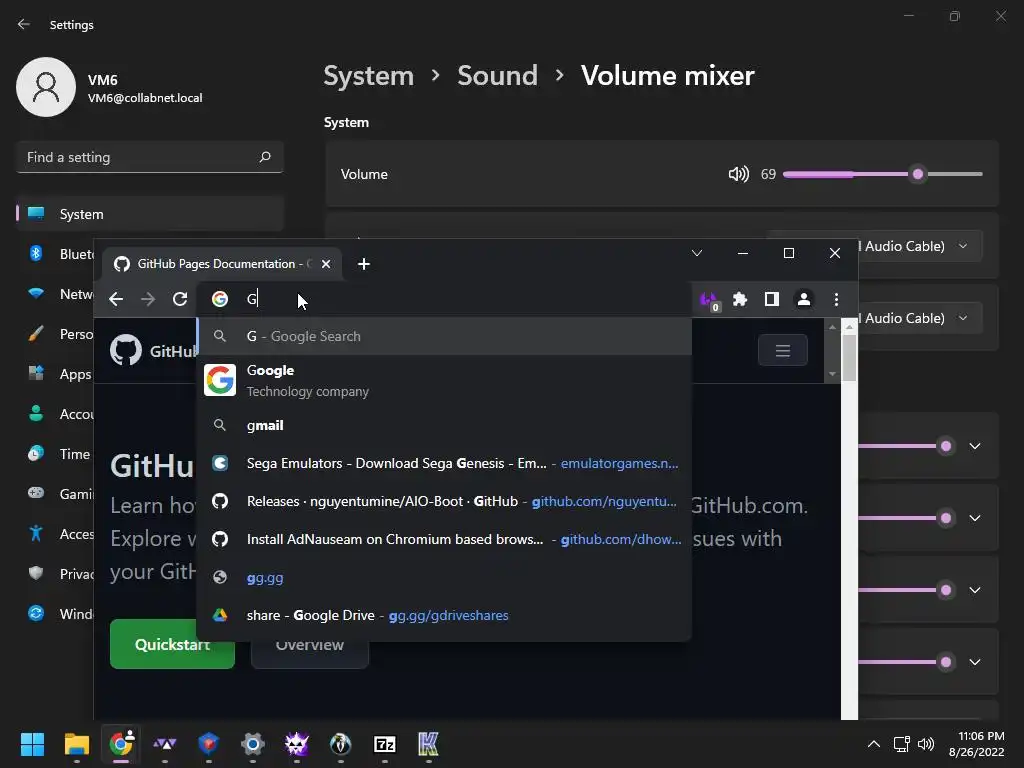The height and width of the screenshot is (768, 1024).
Task: Open File Explorer from the taskbar
Action: pos(76,744)
